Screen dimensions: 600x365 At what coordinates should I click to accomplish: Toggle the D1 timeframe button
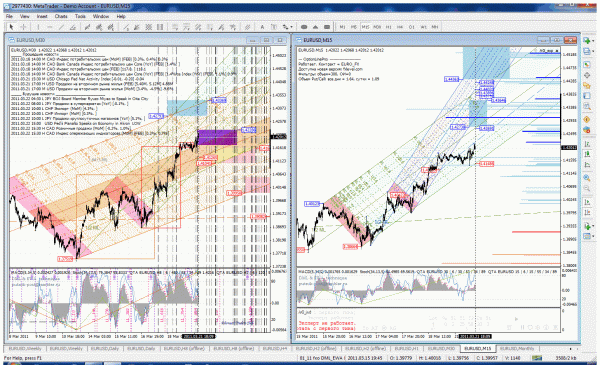(411, 27)
